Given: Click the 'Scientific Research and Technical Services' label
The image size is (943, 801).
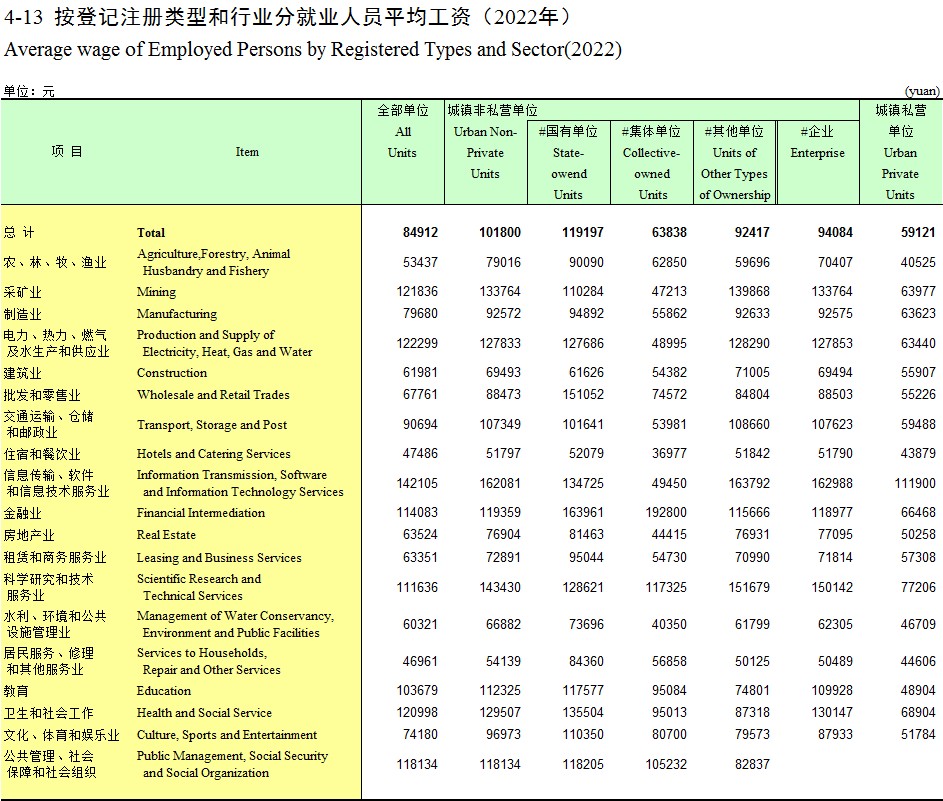Looking at the screenshot, I should point(199,587).
